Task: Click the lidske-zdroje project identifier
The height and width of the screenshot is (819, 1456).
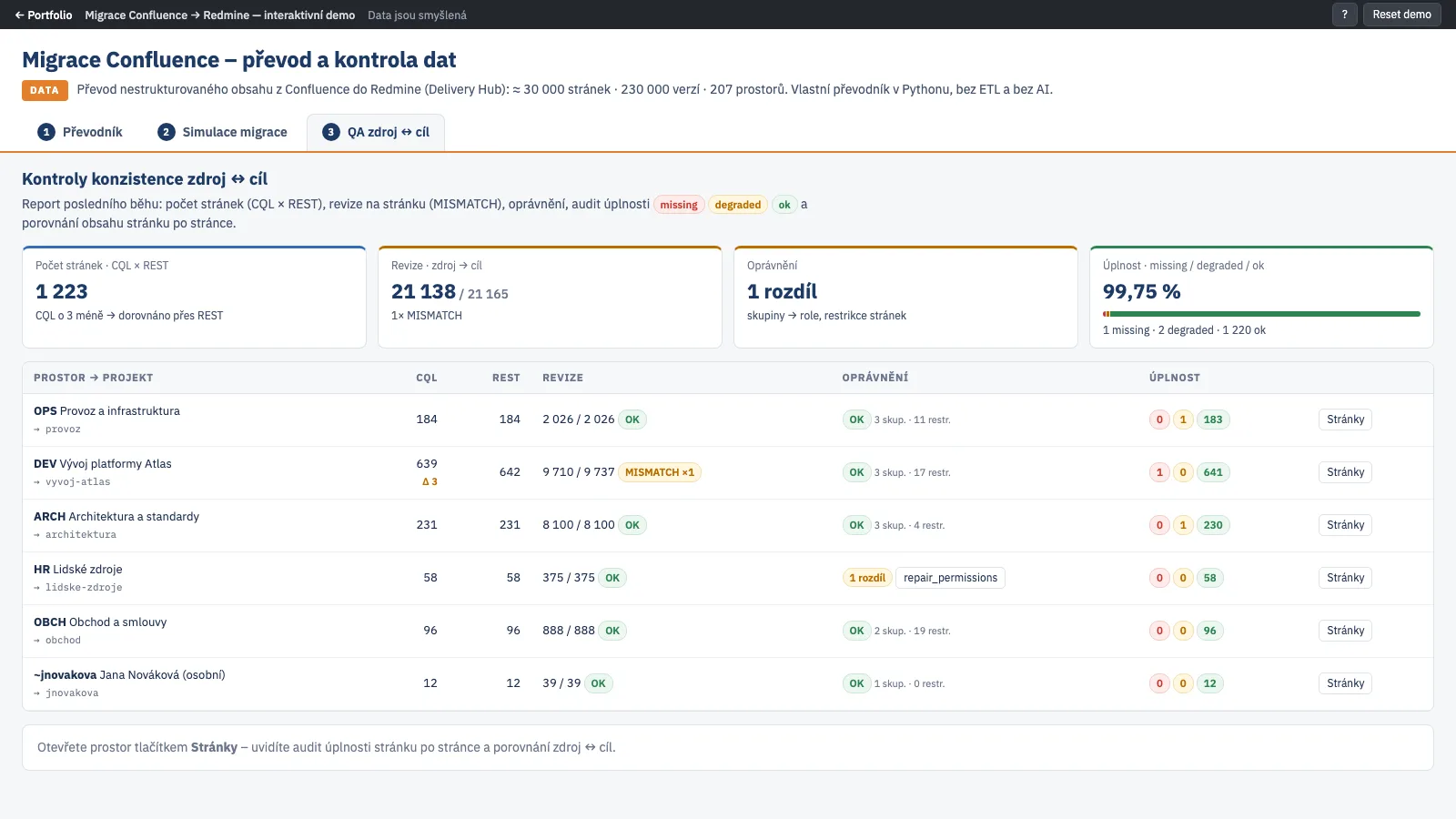Action: [x=84, y=588]
